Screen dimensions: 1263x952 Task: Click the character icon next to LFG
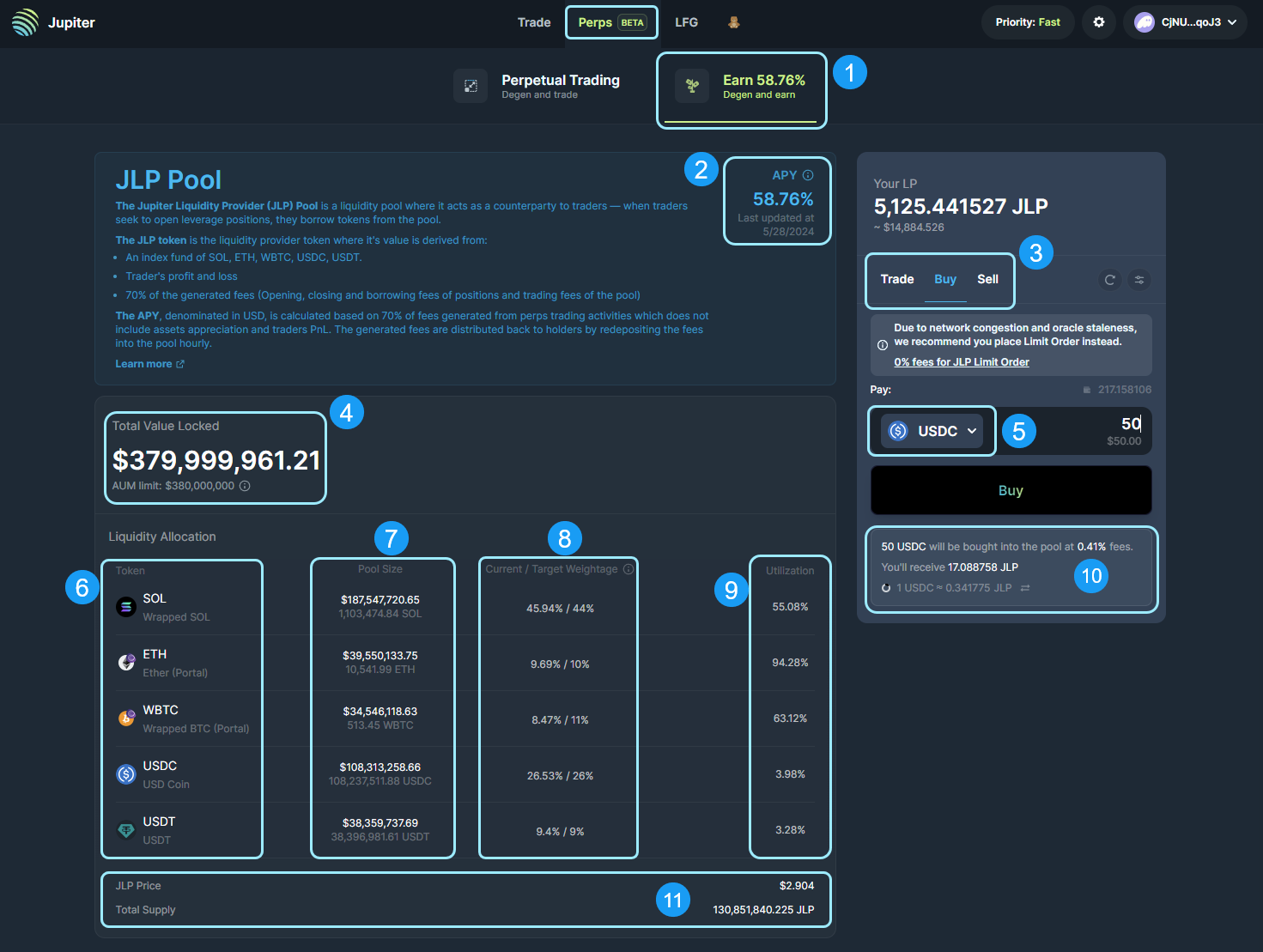pyautogui.click(x=733, y=22)
